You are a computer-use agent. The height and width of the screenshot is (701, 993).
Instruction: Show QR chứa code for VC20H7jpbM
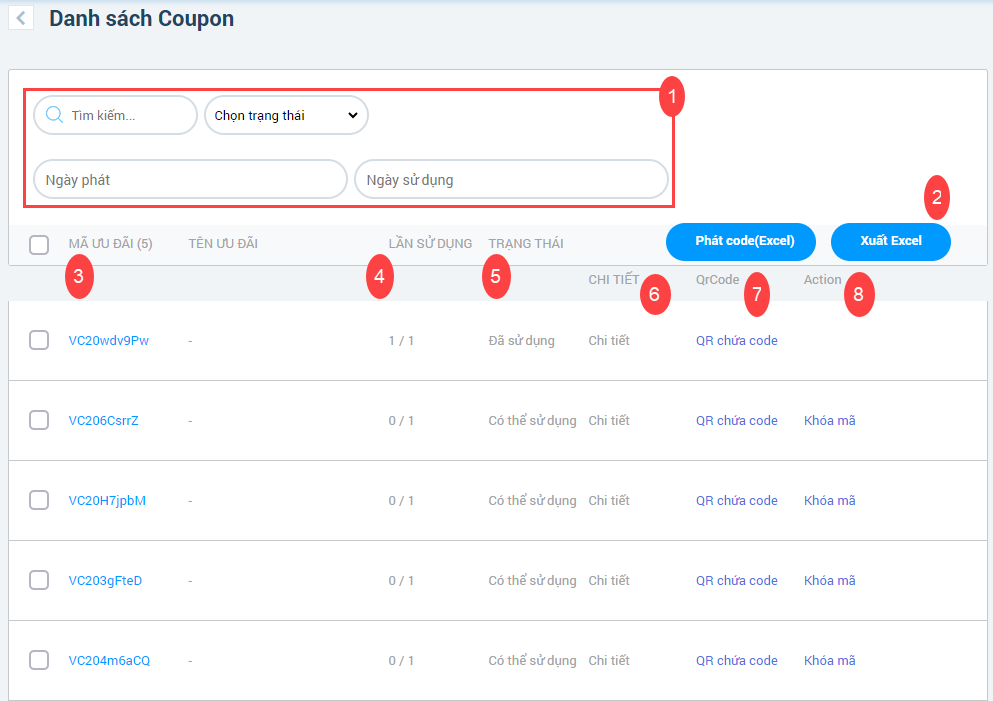click(737, 500)
